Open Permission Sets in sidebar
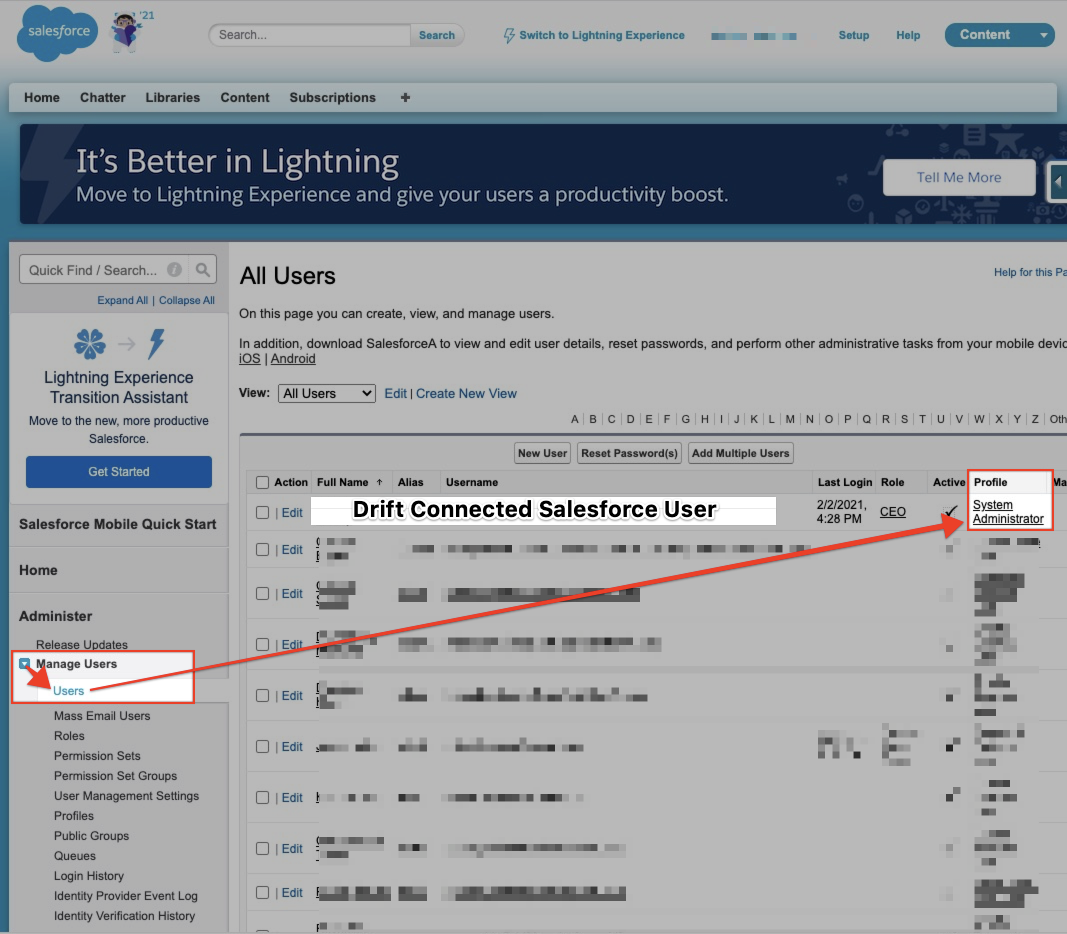This screenshot has width=1067, height=934. (97, 756)
